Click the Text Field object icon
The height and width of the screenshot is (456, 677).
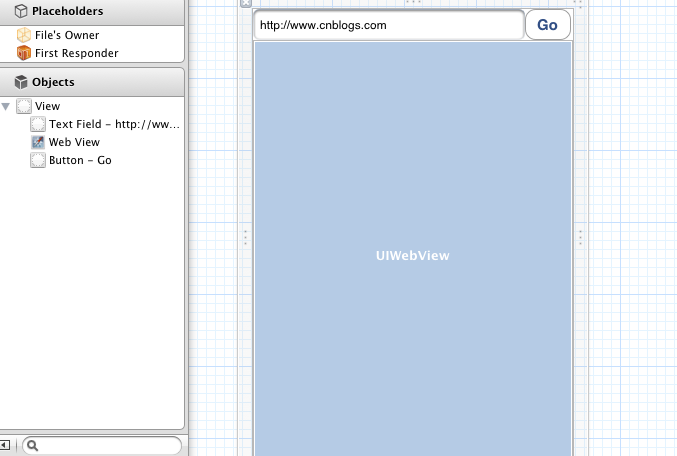(x=38, y=124)
